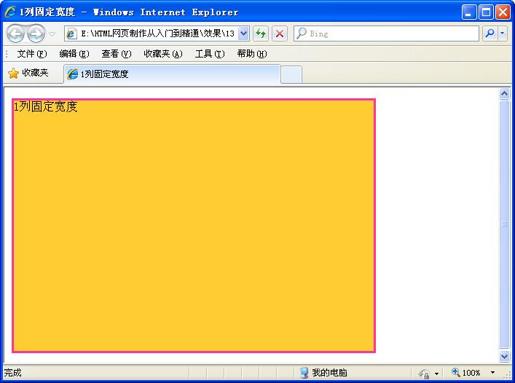Open the 查看(V) menu
The height and width of the screenshot is (383, 515).
click(116, 54)
